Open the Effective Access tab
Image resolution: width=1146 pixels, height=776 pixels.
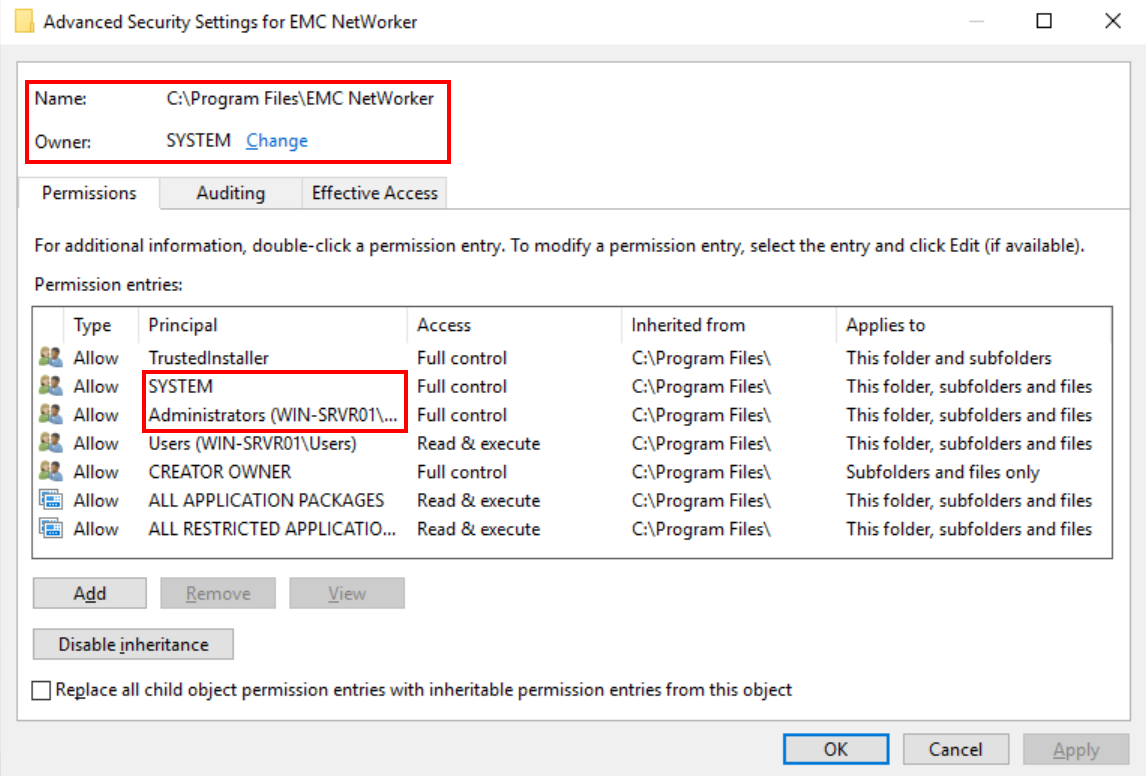click(373, 192)
